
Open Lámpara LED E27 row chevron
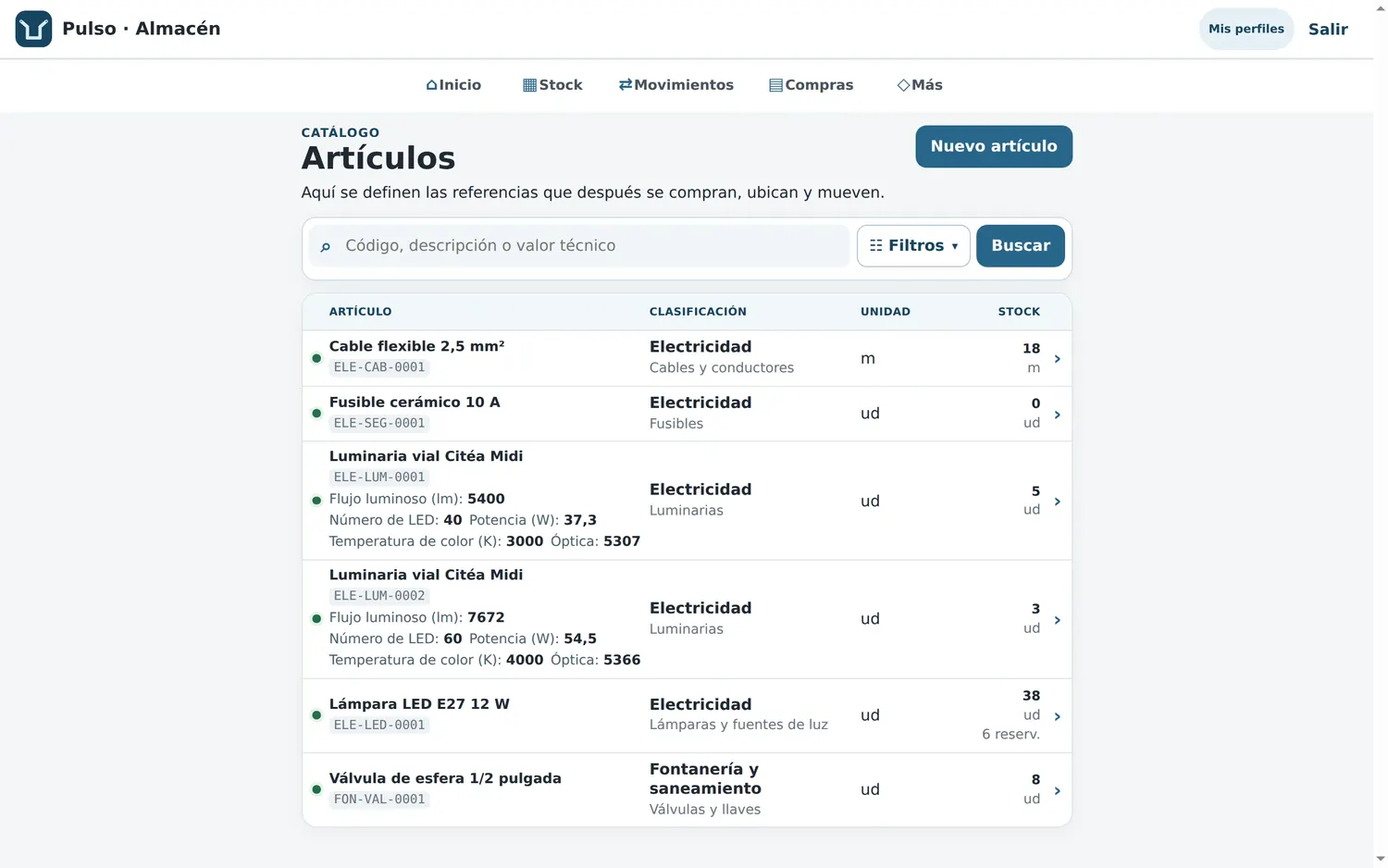click(x=1057, y=716)
